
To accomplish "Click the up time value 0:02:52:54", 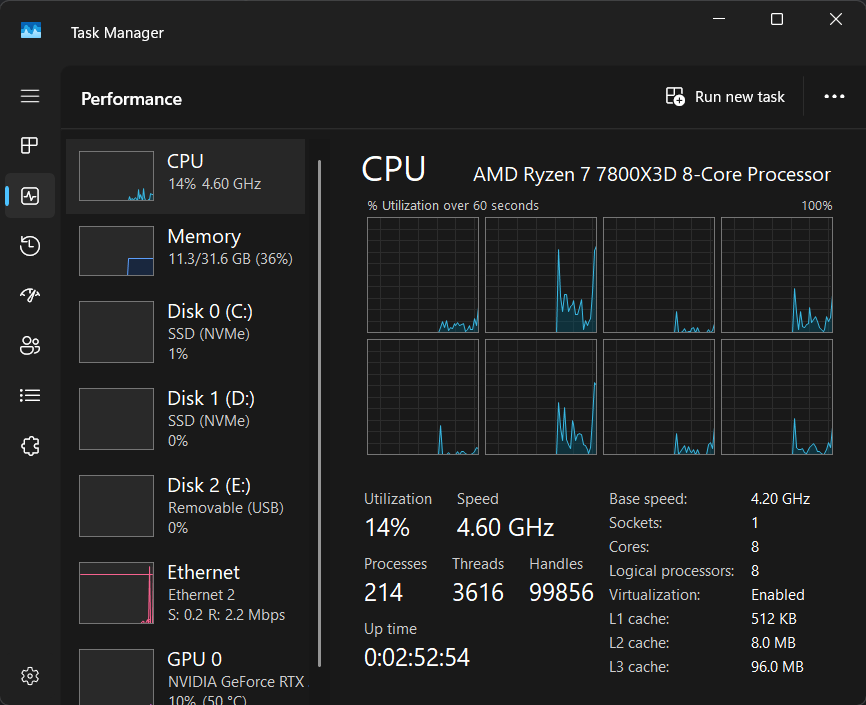I will tap(417, 657).
